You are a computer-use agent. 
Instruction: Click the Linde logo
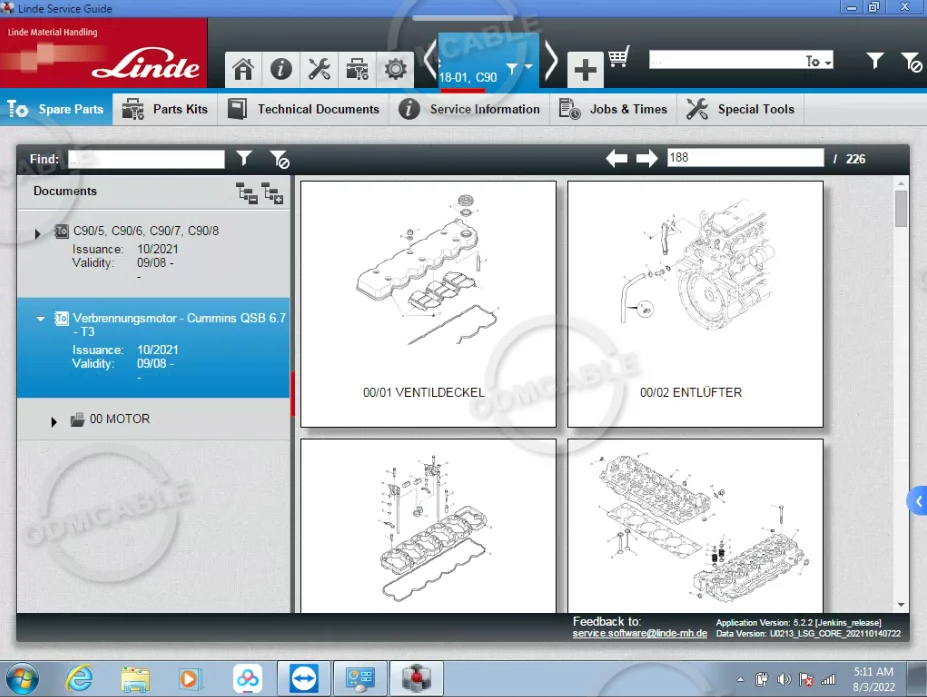(x=145, y=64)
